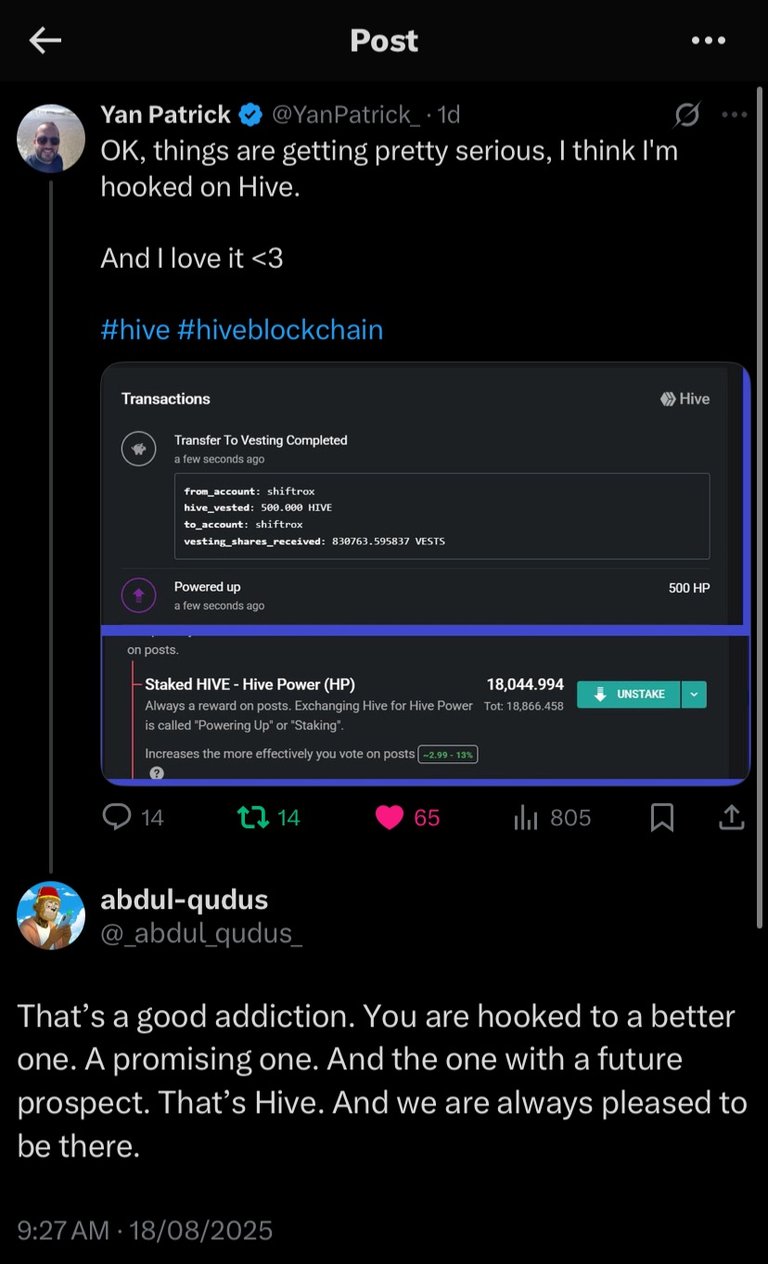Tap the blue verified badge
The width and height of the screenshot is (768, 1264).
(x=251, y=115)
